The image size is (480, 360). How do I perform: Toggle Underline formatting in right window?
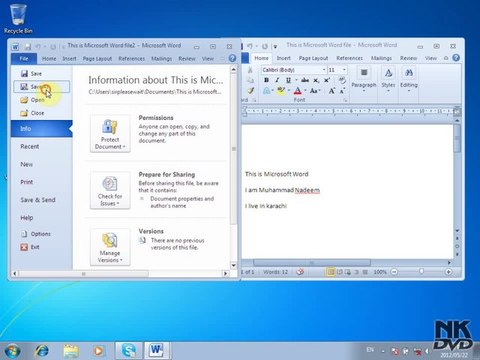point(288,80)
